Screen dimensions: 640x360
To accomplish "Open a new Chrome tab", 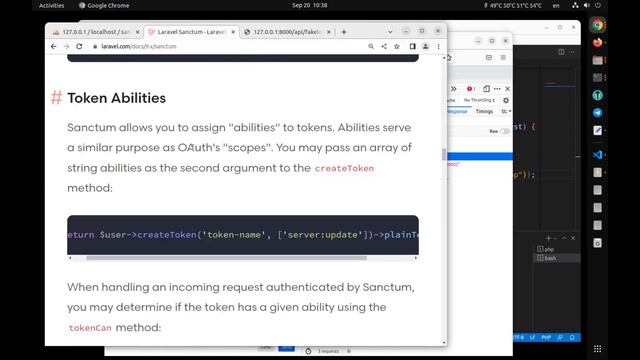I will 344,32.
